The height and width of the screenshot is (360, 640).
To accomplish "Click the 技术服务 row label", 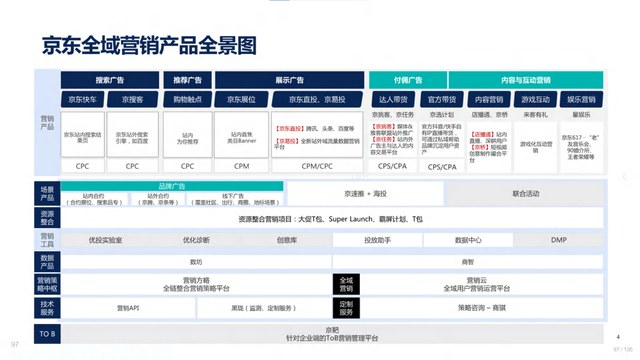I will click(47, 308).
